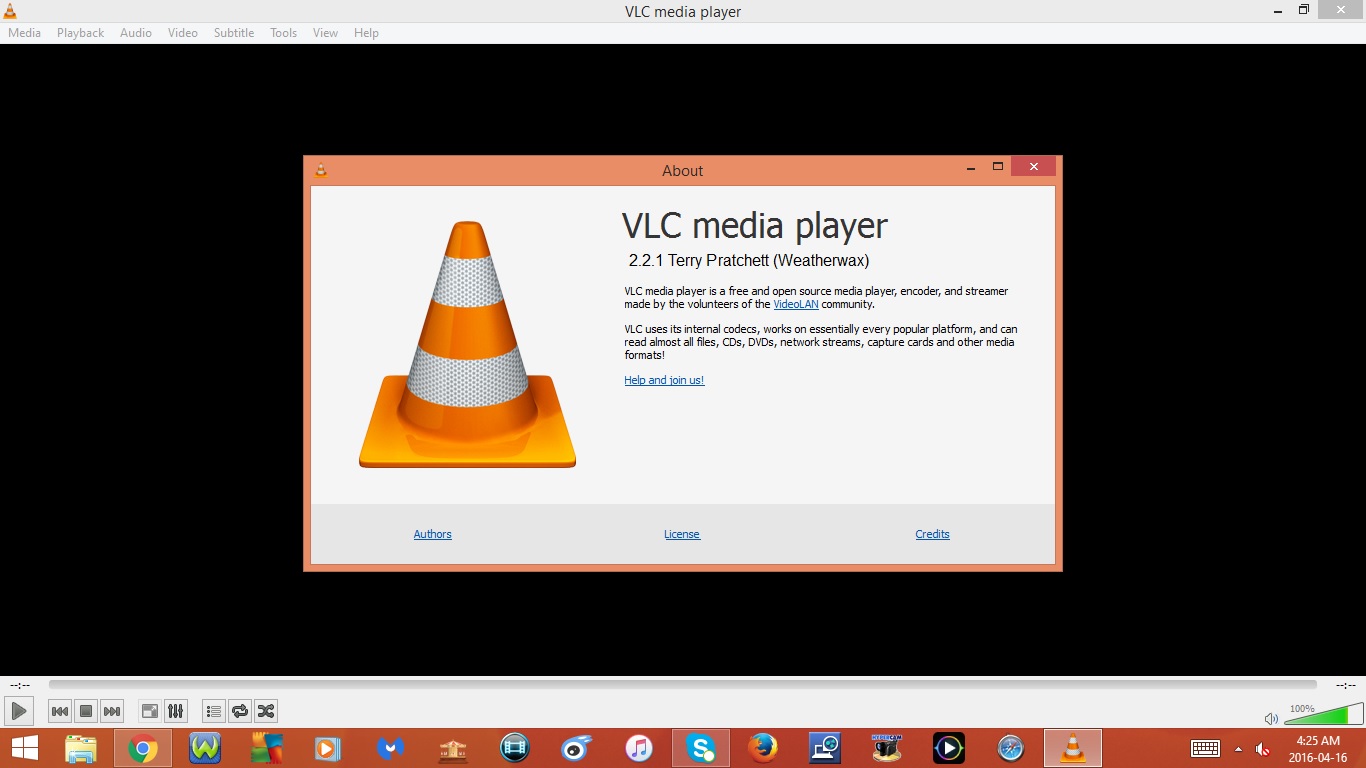Skip to the next media item
This screenshot has height=768, width=1366.
(112, 711)
